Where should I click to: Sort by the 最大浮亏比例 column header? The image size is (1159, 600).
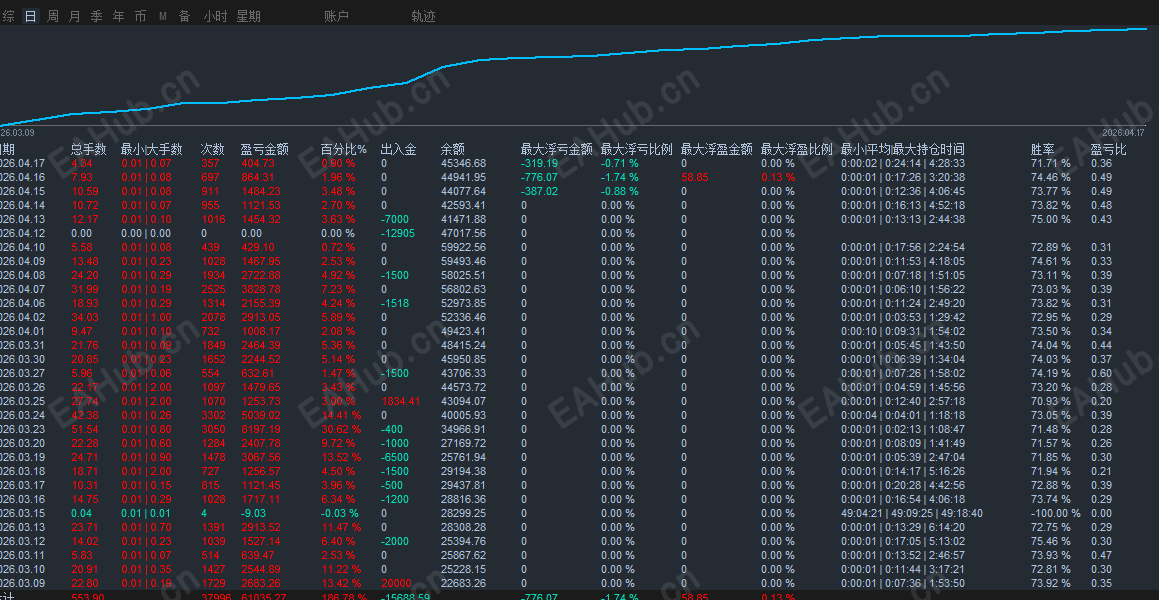(x=636, y=149)
